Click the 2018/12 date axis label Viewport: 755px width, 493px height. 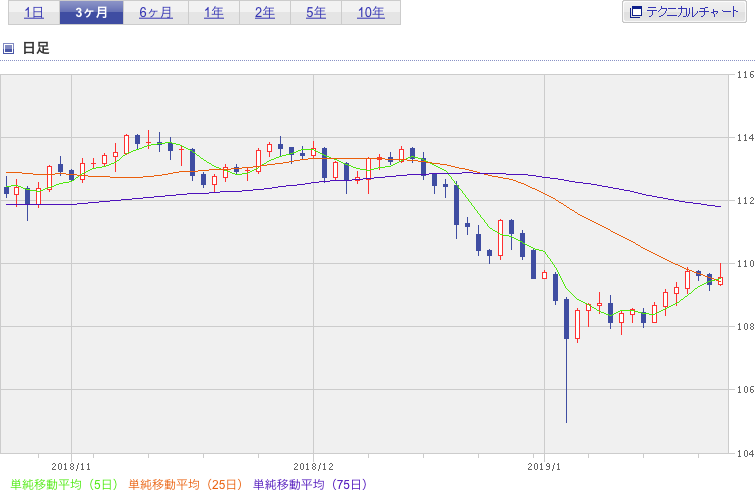313,467
